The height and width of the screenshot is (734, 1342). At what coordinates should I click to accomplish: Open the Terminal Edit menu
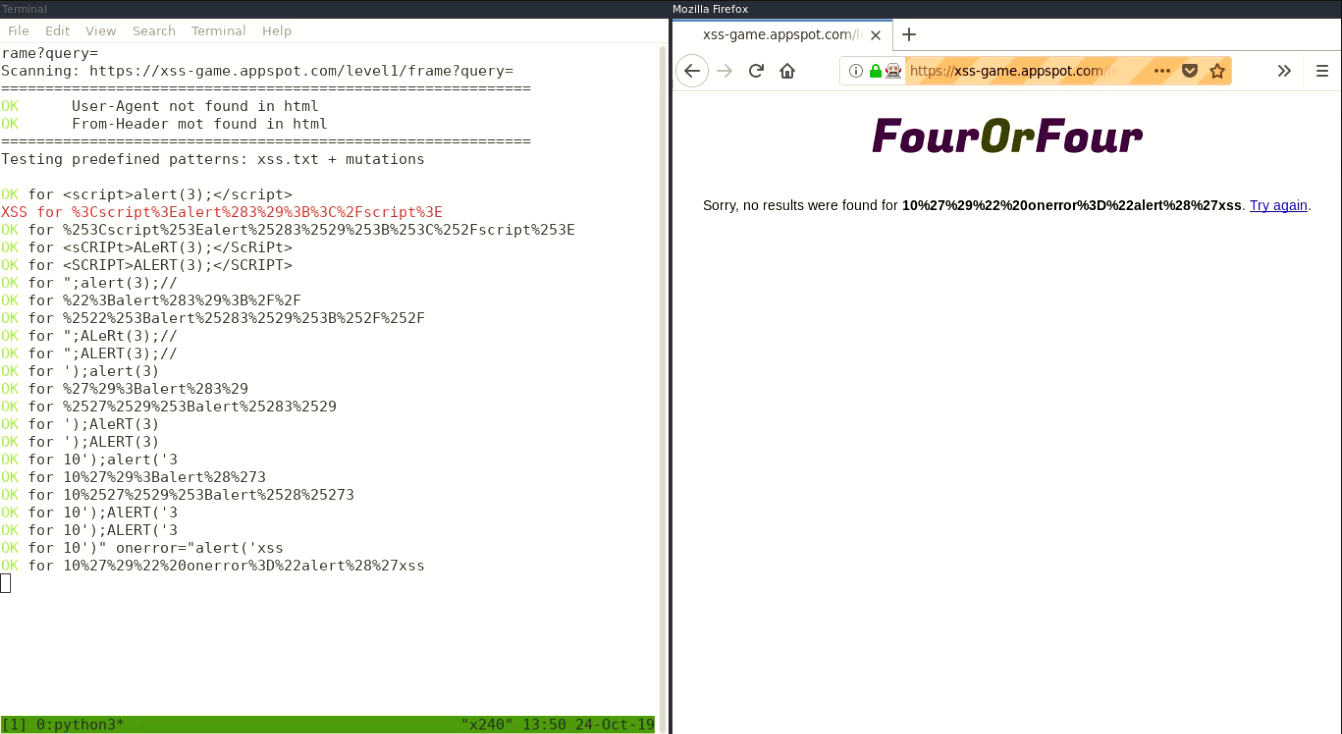click(57, 31)
